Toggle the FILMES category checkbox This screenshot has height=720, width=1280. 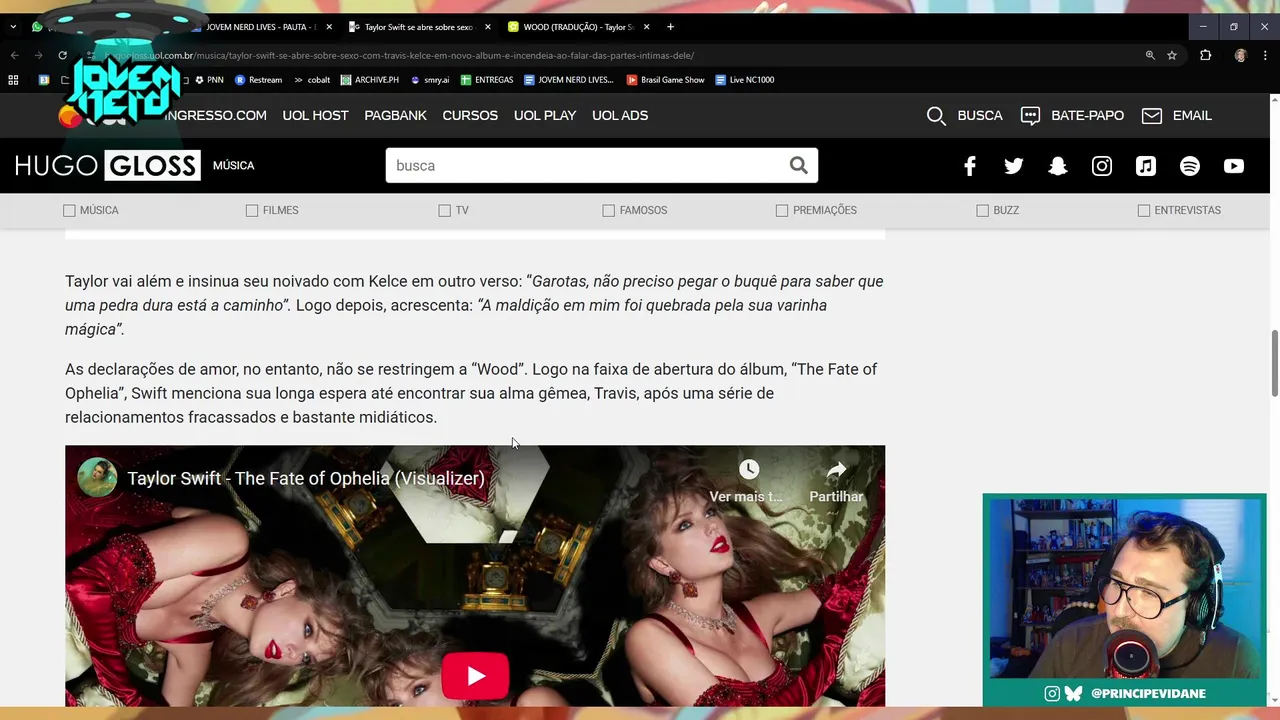click(252, 210)
